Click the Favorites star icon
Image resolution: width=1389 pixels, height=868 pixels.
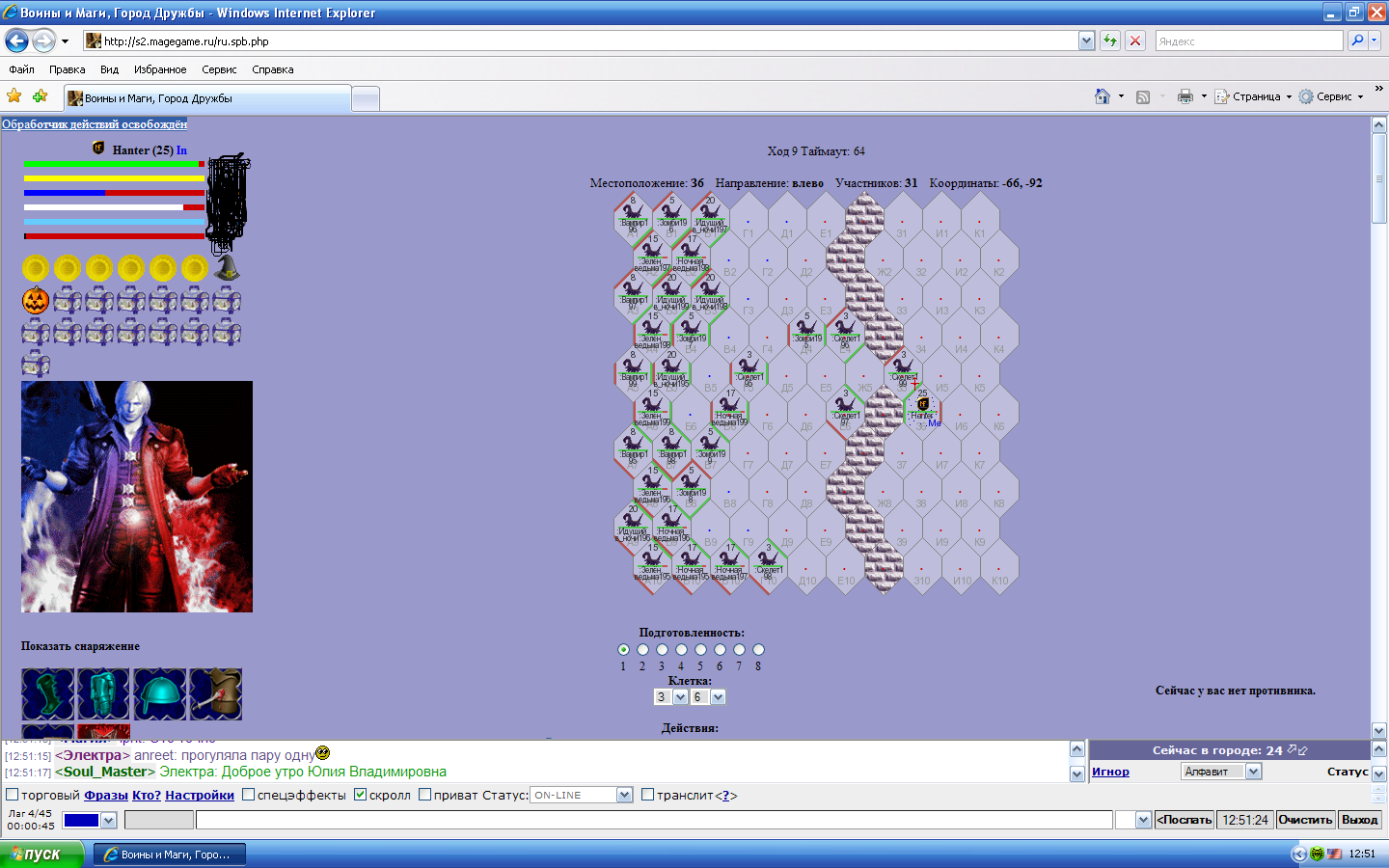14,96
